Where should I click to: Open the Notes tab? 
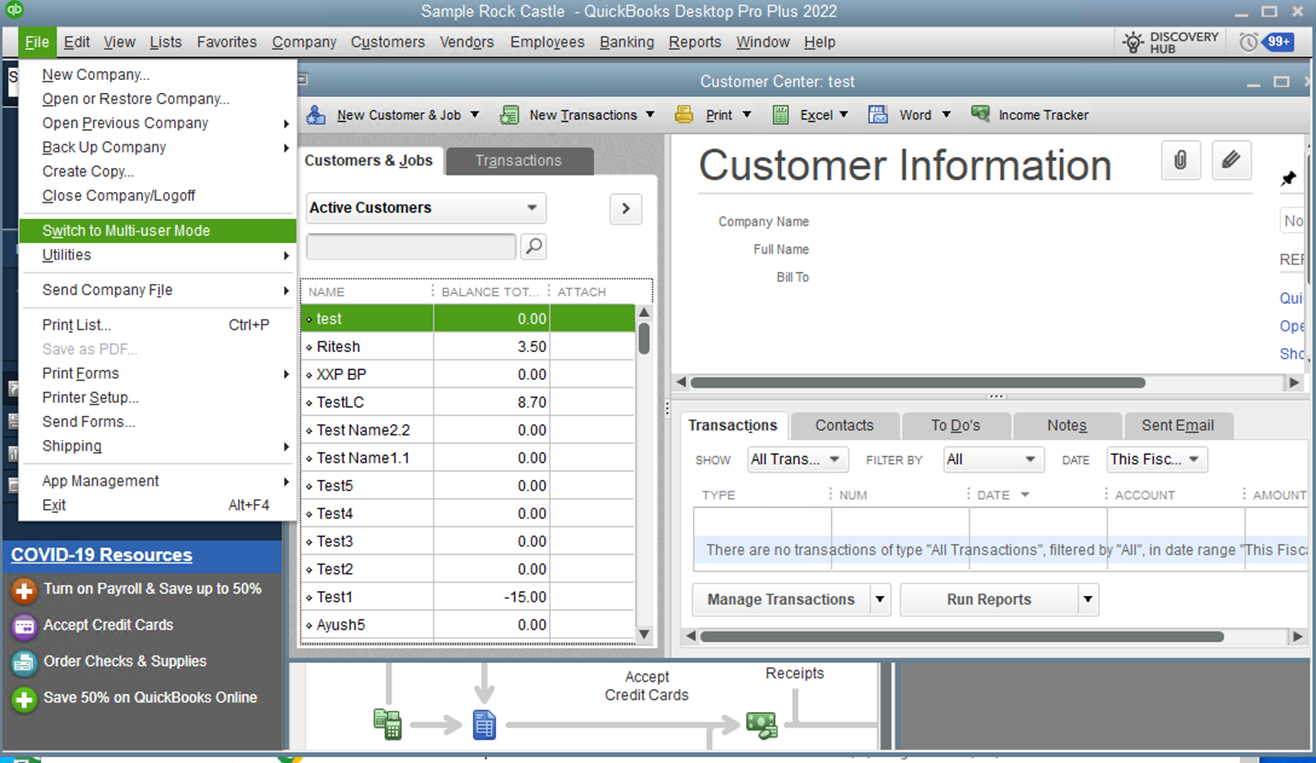[x=1067, y=426]
